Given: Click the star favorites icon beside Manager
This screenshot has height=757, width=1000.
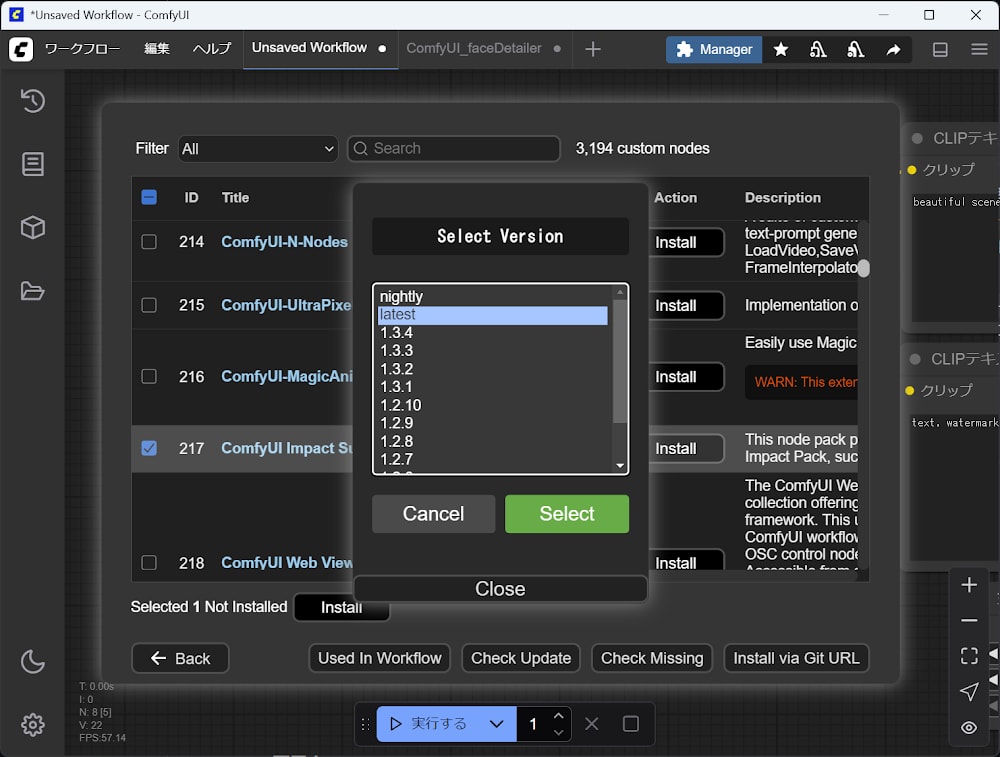Looking at the screenshot, I should click(x=781, y=49).
